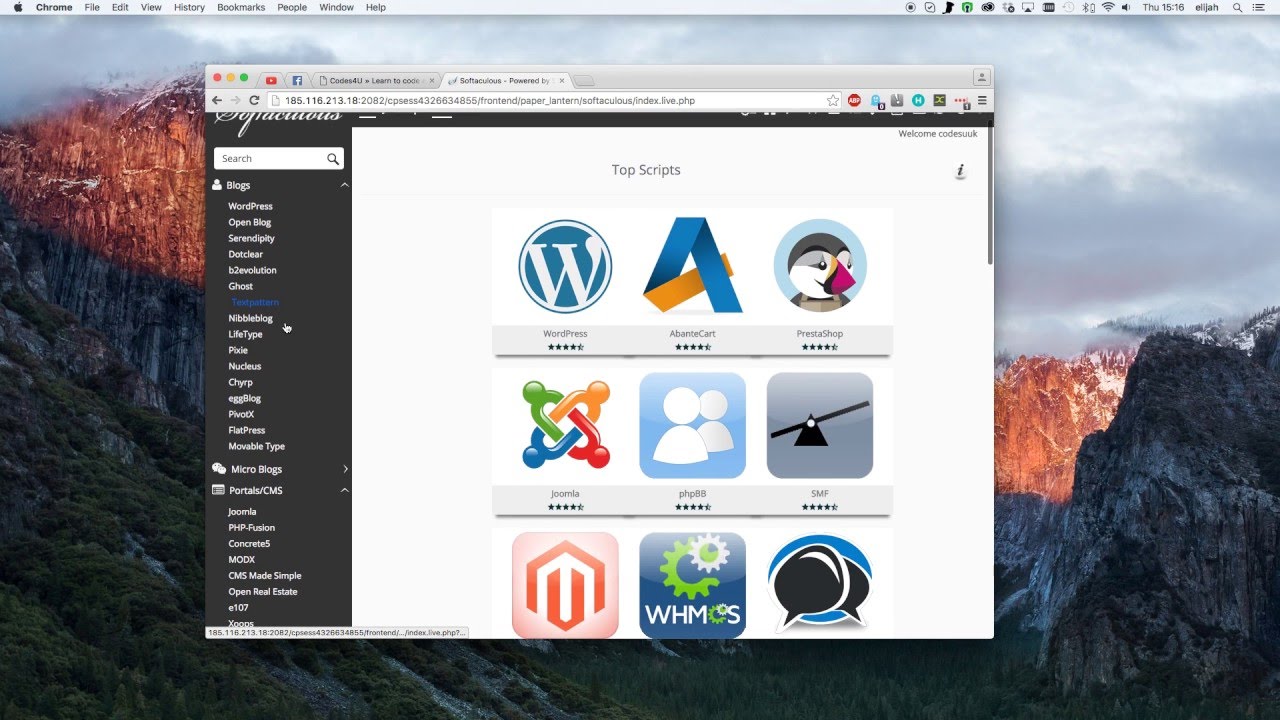Viewport: 1280px width, 720px height.
Task: Open the WHMCS logo tile
Action: tap(692, 585)
